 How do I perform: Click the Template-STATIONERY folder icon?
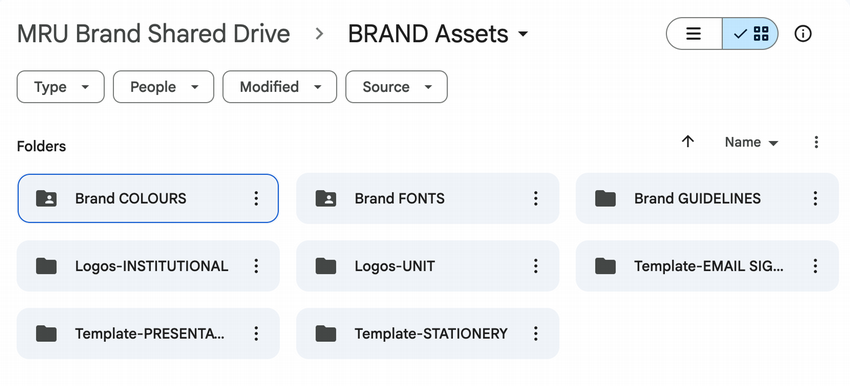pyautogui.click(x=326, y=333)
